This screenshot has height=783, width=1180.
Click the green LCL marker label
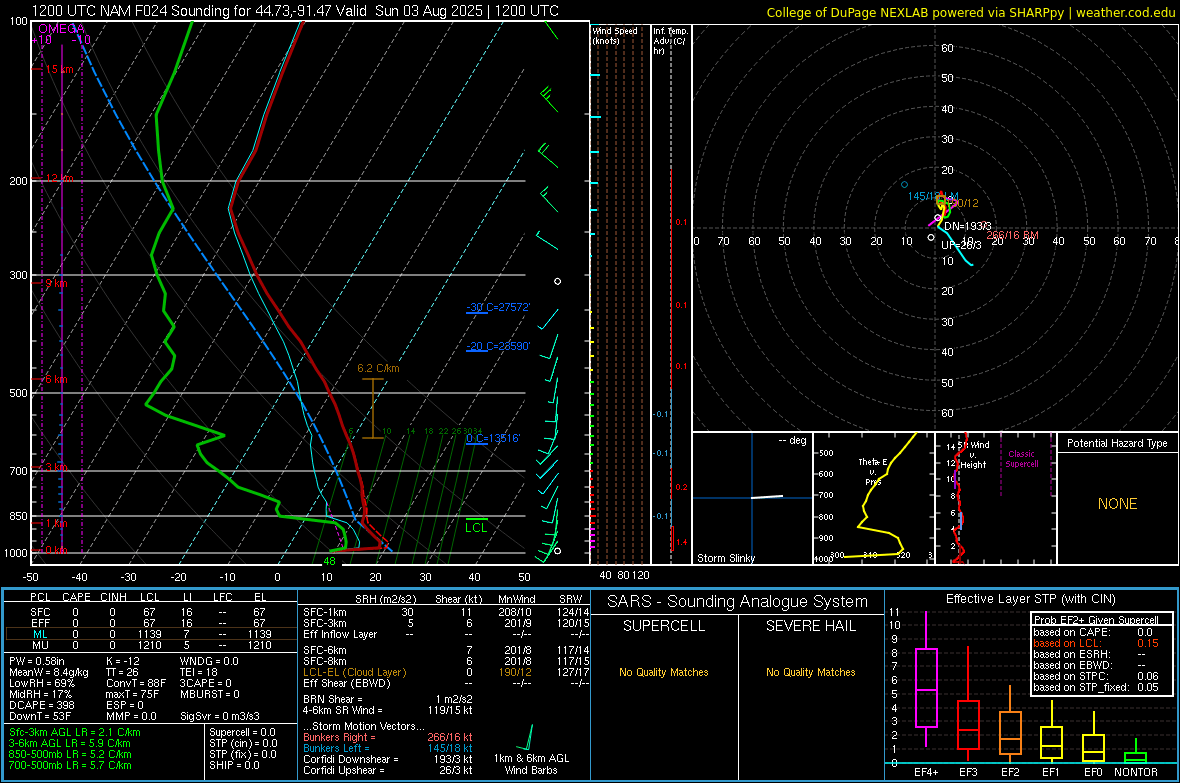click(476, 528)
